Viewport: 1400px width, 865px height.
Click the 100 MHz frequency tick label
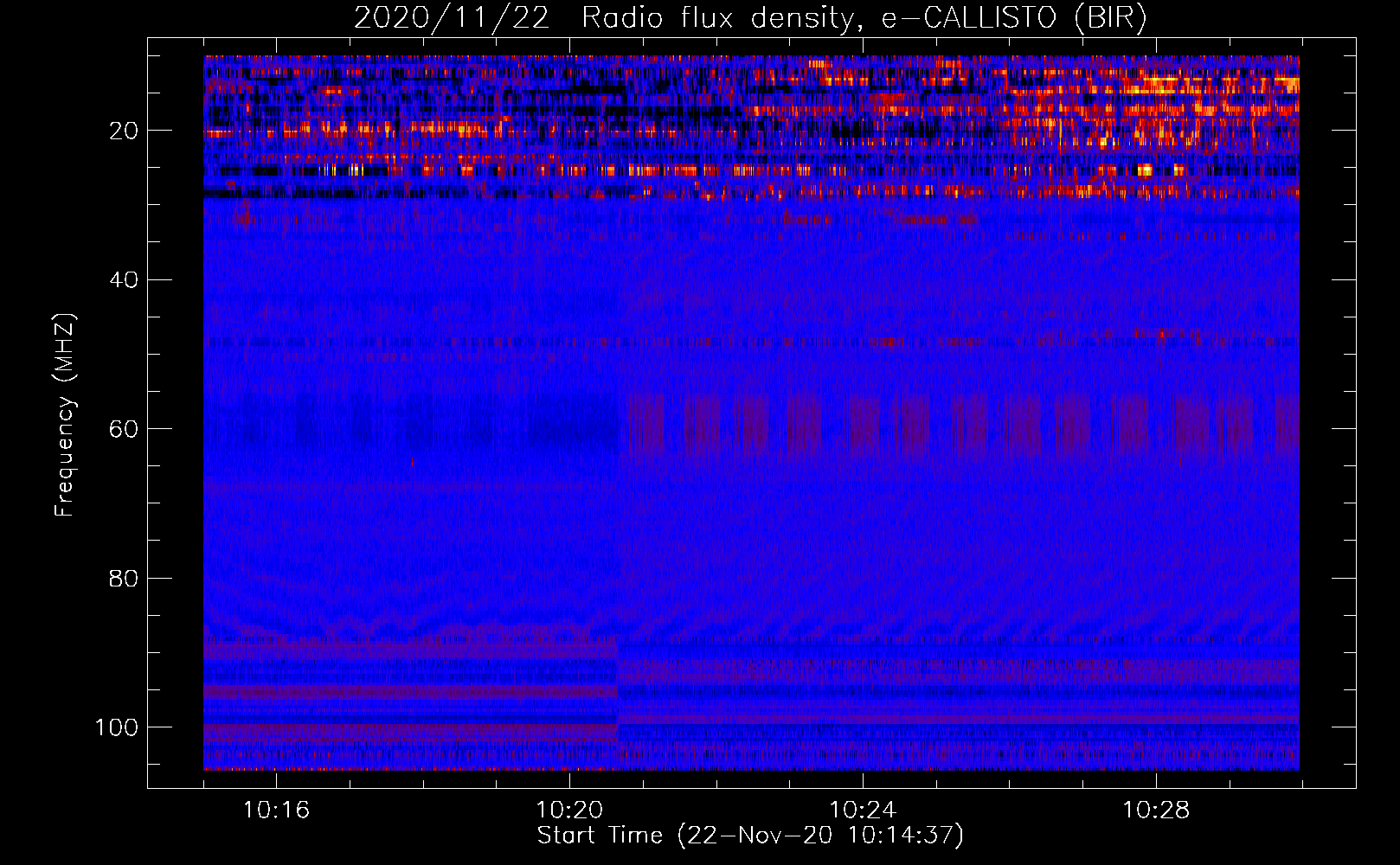click(117, 727)
